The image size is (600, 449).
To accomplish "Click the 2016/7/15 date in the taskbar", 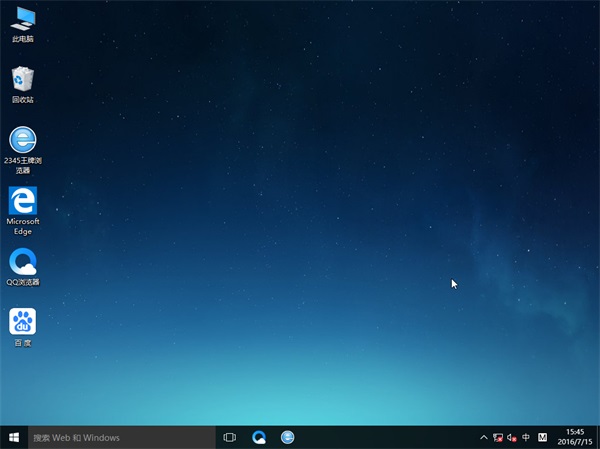I will (x=575, y=442).
